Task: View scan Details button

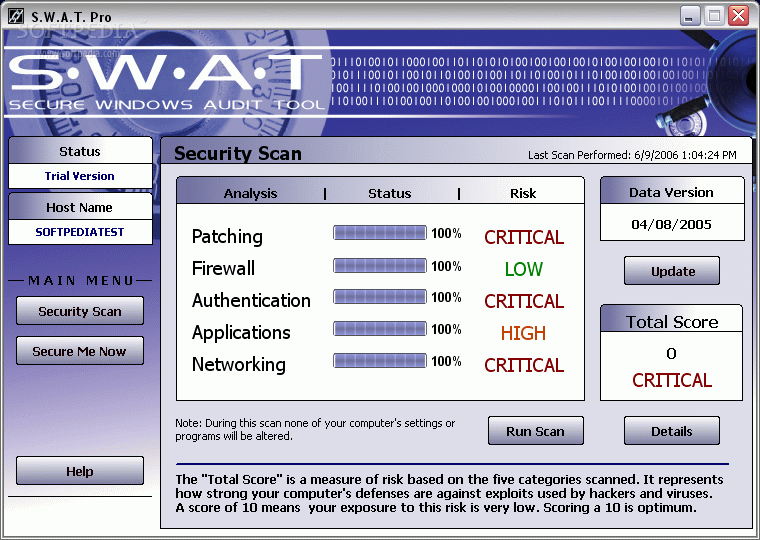Action: coord(672,430)
